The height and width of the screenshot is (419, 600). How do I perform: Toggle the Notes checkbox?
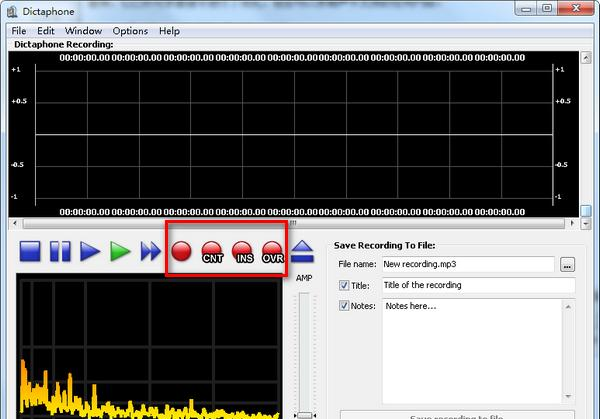coord(344,305)
